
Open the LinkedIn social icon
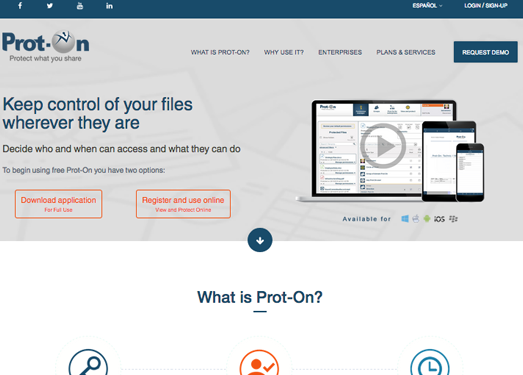coord(109,6)
